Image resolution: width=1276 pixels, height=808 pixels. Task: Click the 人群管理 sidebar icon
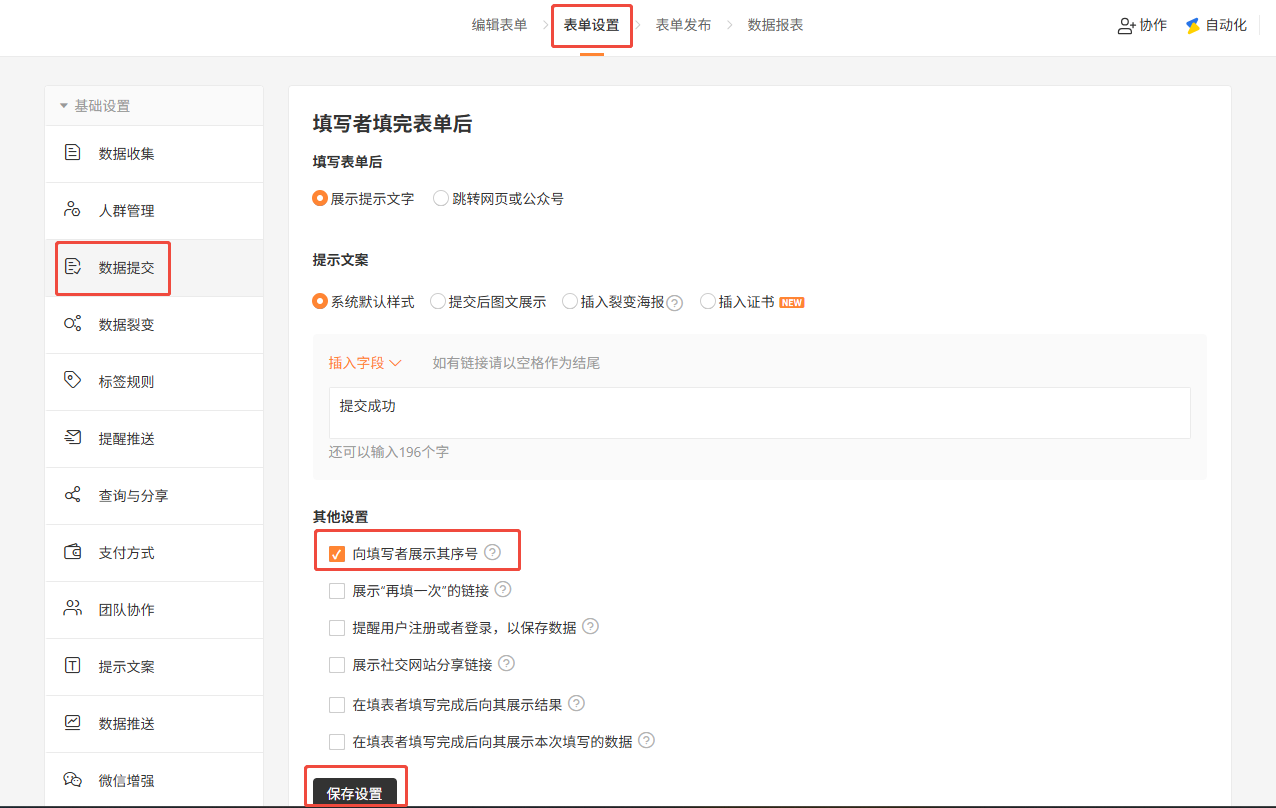tap(72, 210)
